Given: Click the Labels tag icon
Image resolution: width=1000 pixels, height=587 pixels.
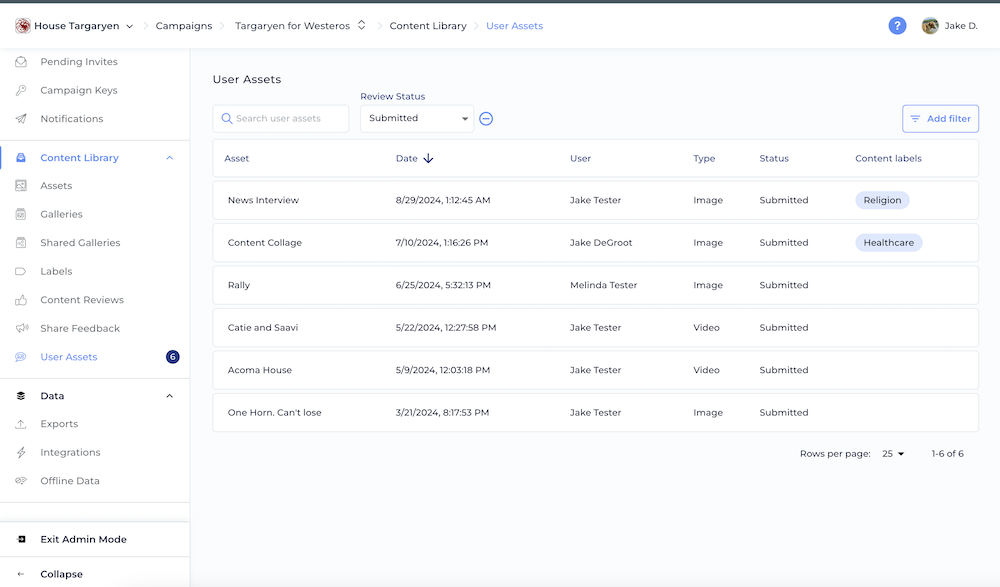Looking at the screenshot, I should 21,271.
